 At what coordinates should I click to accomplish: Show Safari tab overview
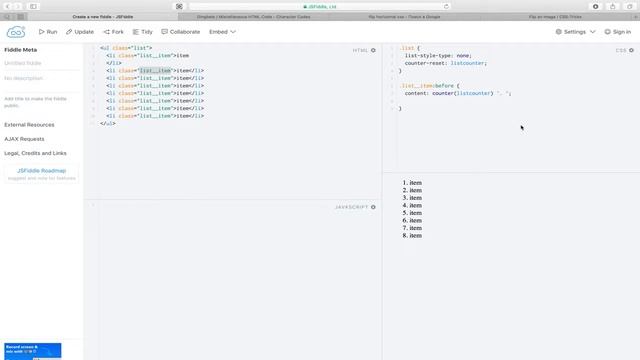(x=630, y=7)
